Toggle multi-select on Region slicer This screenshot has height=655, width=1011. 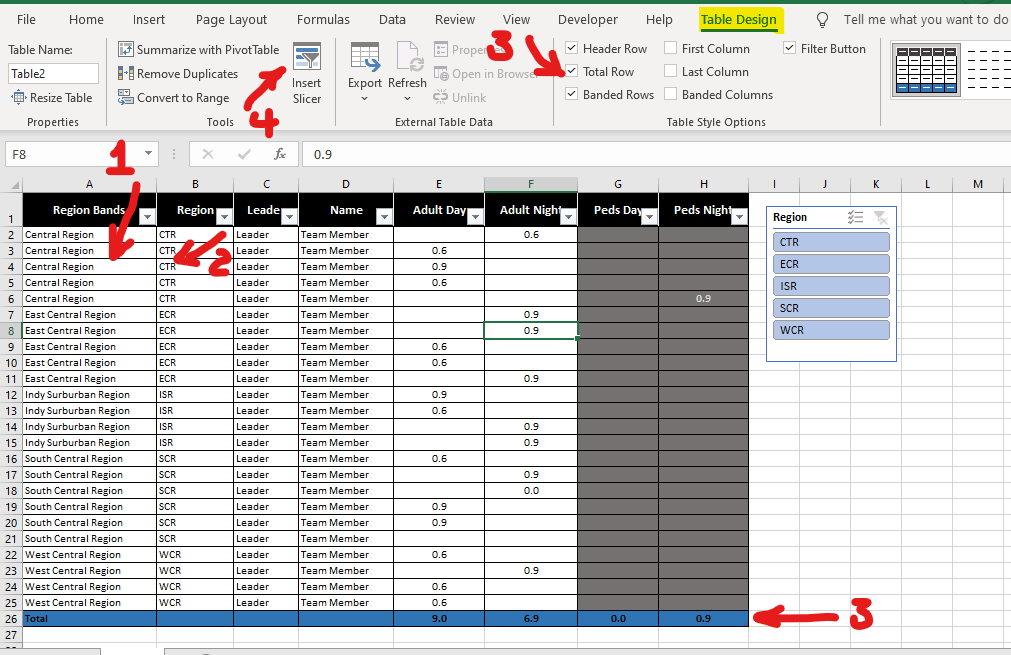856,217
